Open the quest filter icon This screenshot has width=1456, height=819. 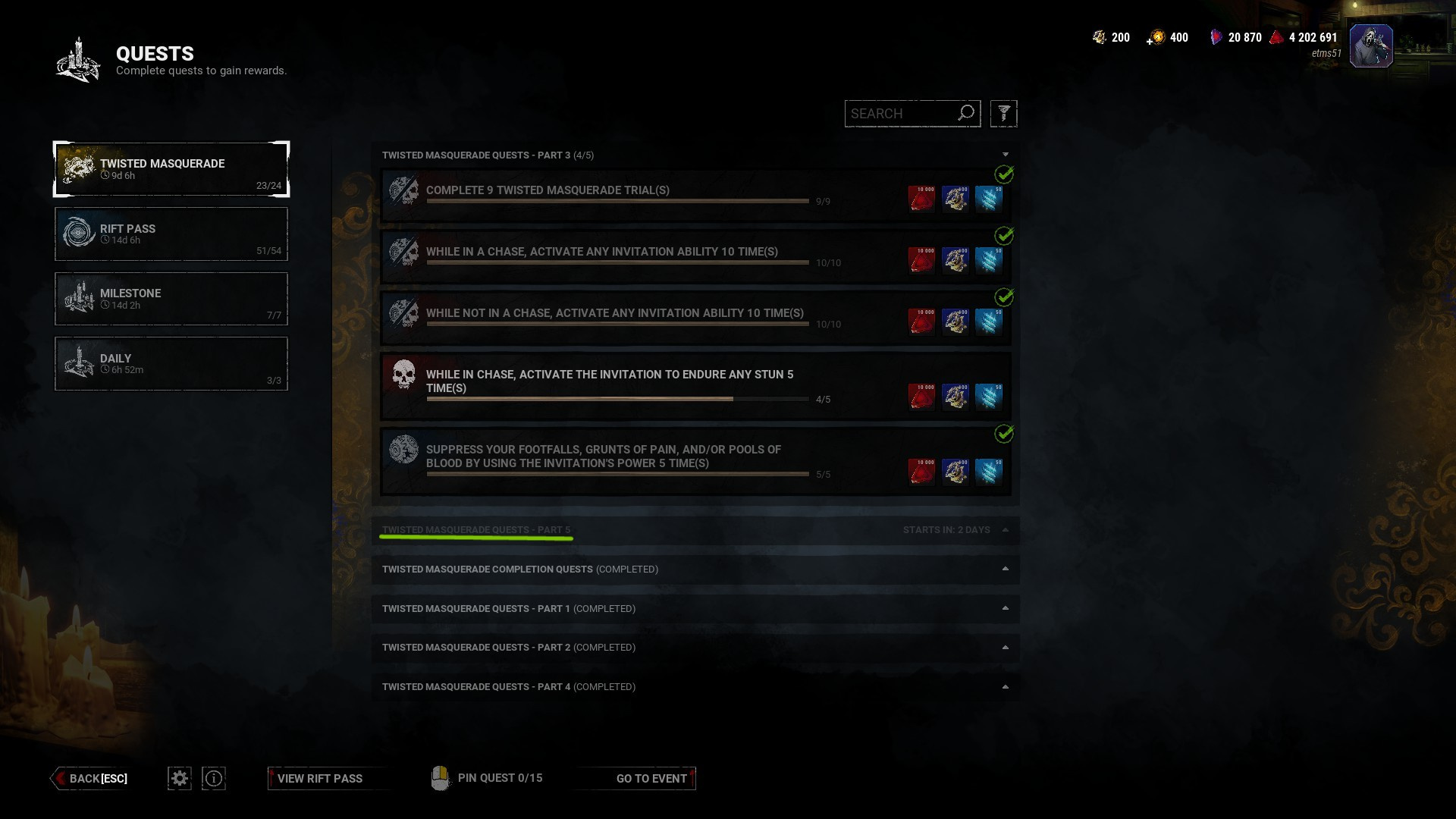point(1003,114)
